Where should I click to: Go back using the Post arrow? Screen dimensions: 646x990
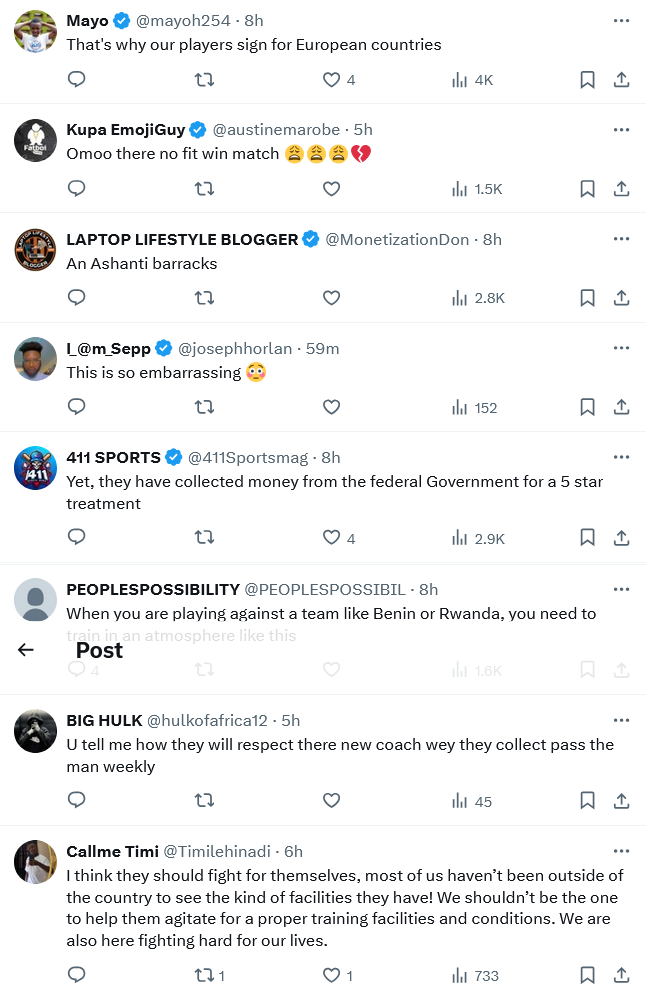tap(26, 650)
